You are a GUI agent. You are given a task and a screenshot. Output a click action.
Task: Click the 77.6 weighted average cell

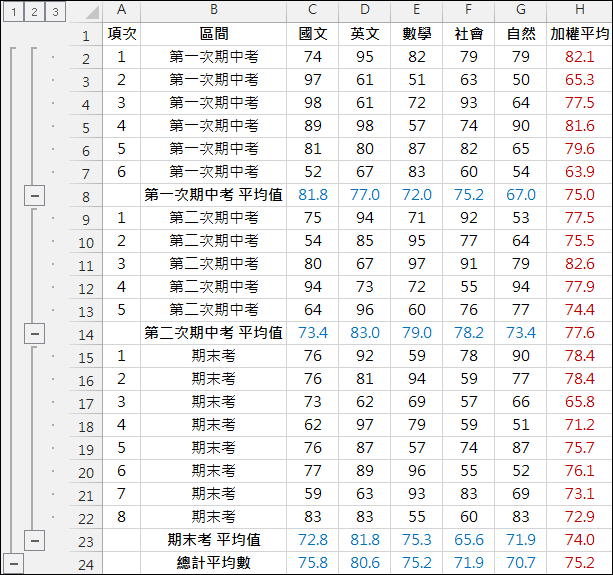pyautogui.click(x=579, y=333)
